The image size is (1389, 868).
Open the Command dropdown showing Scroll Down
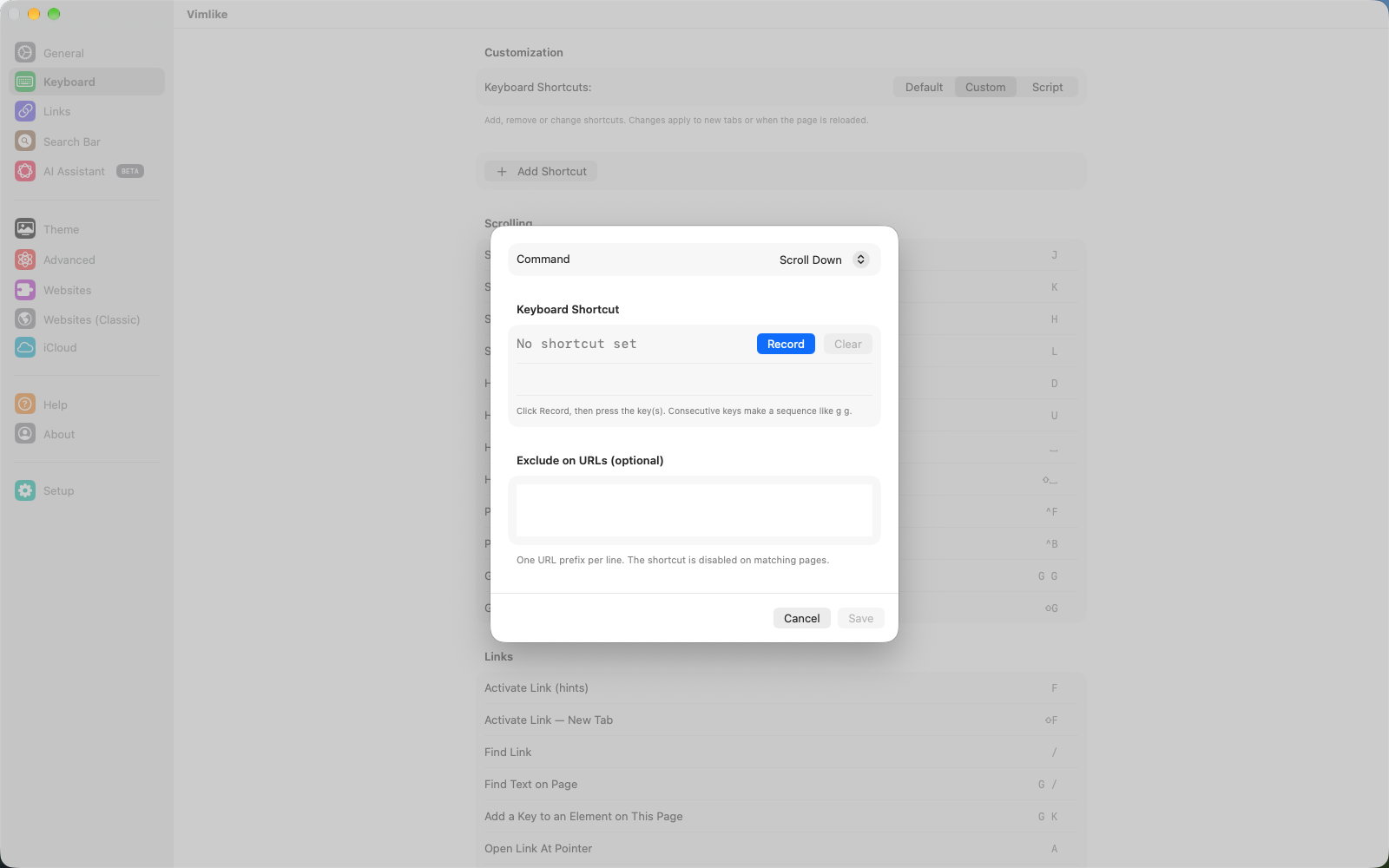click(824, 260)
